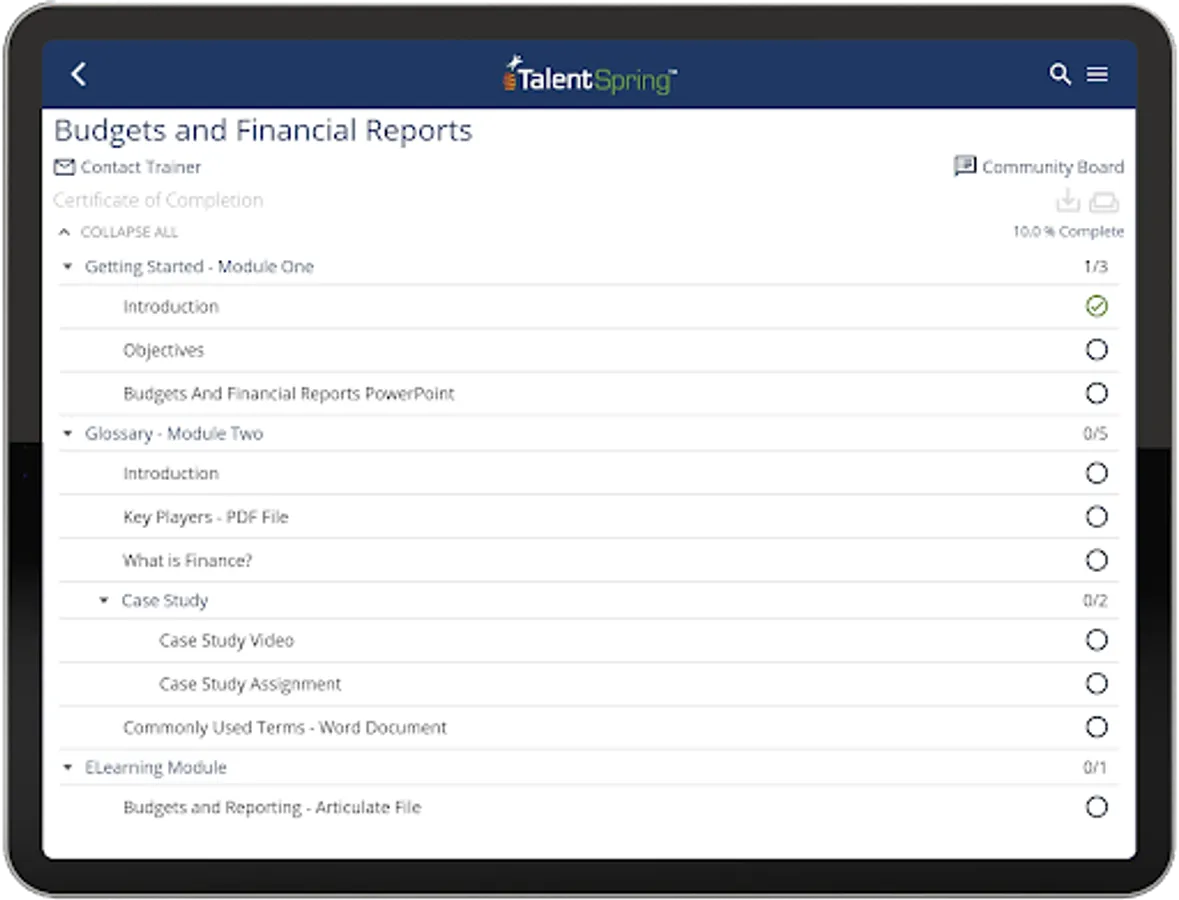This screenshot has width=1179, height=900.
Task: Click the Case Study Video completion circle
Action: coord(1096,640)
